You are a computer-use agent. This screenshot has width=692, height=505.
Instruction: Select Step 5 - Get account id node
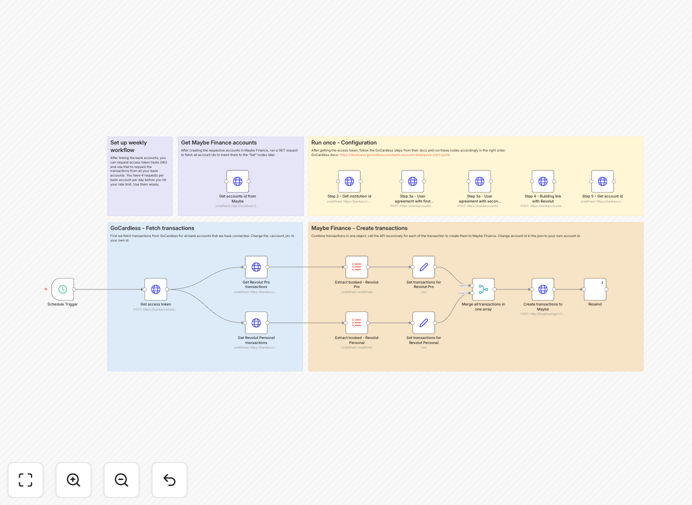coord(602,181)
